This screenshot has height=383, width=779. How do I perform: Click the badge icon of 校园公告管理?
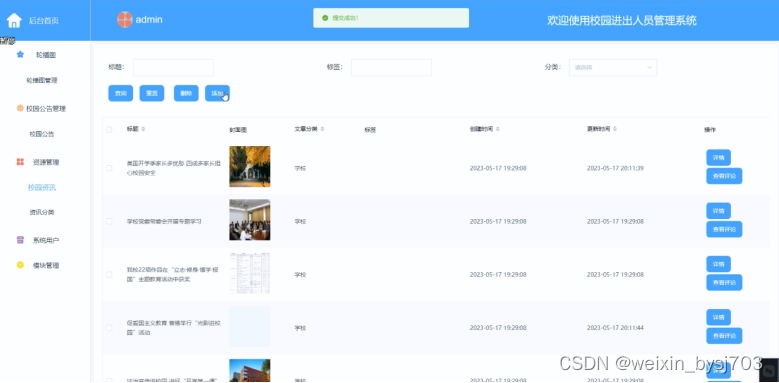pyautogui.click(x=20, y=108)
